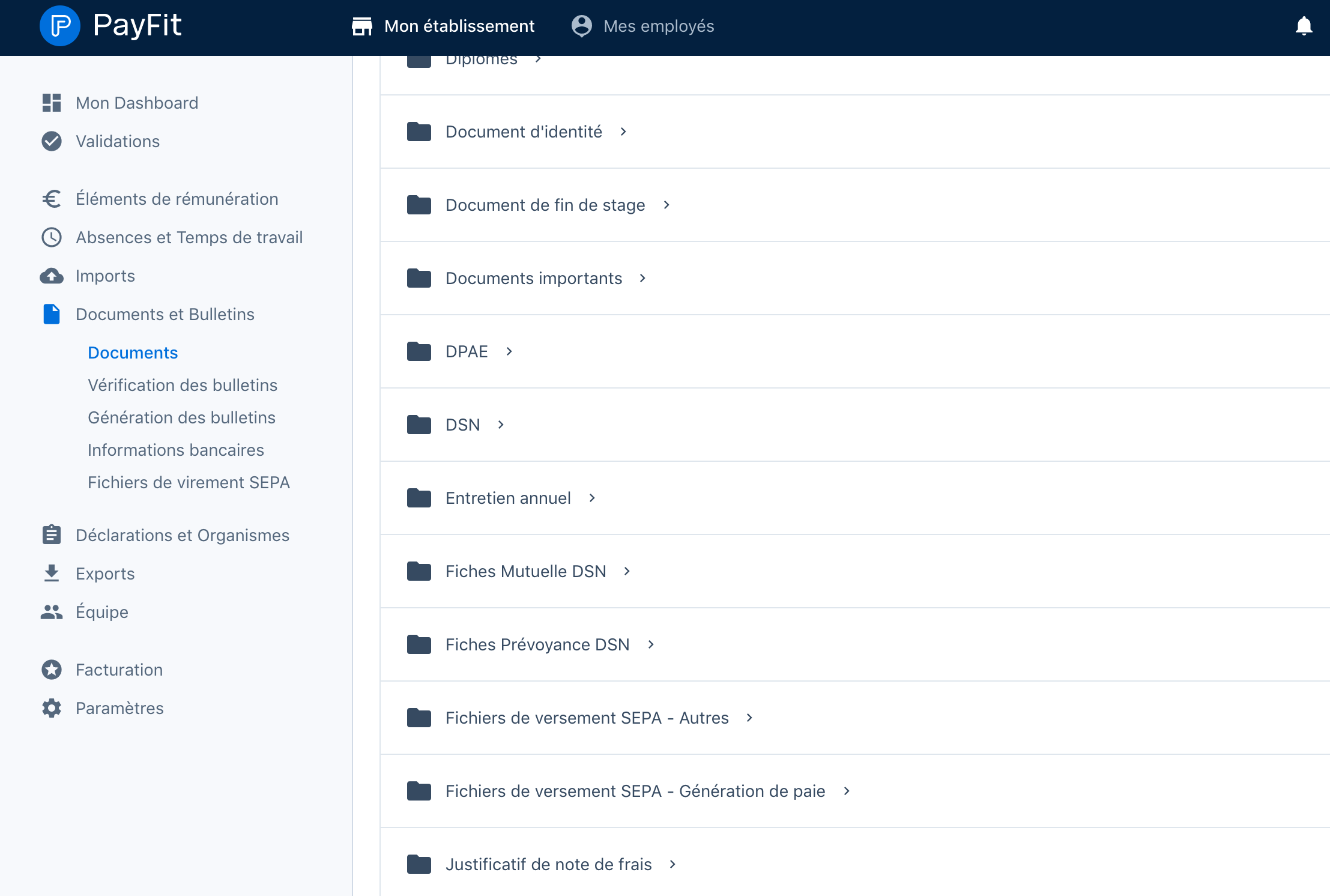
Task: Click the people icon for Équipe
Action: [x=52, y=612]
